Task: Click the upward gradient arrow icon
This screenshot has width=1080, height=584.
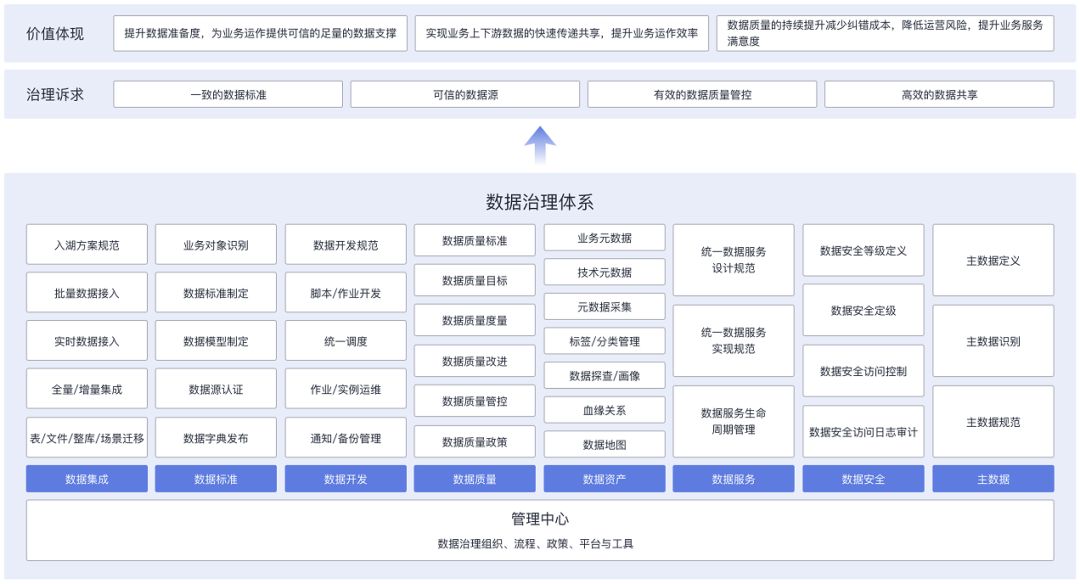Action: [540, 145]
